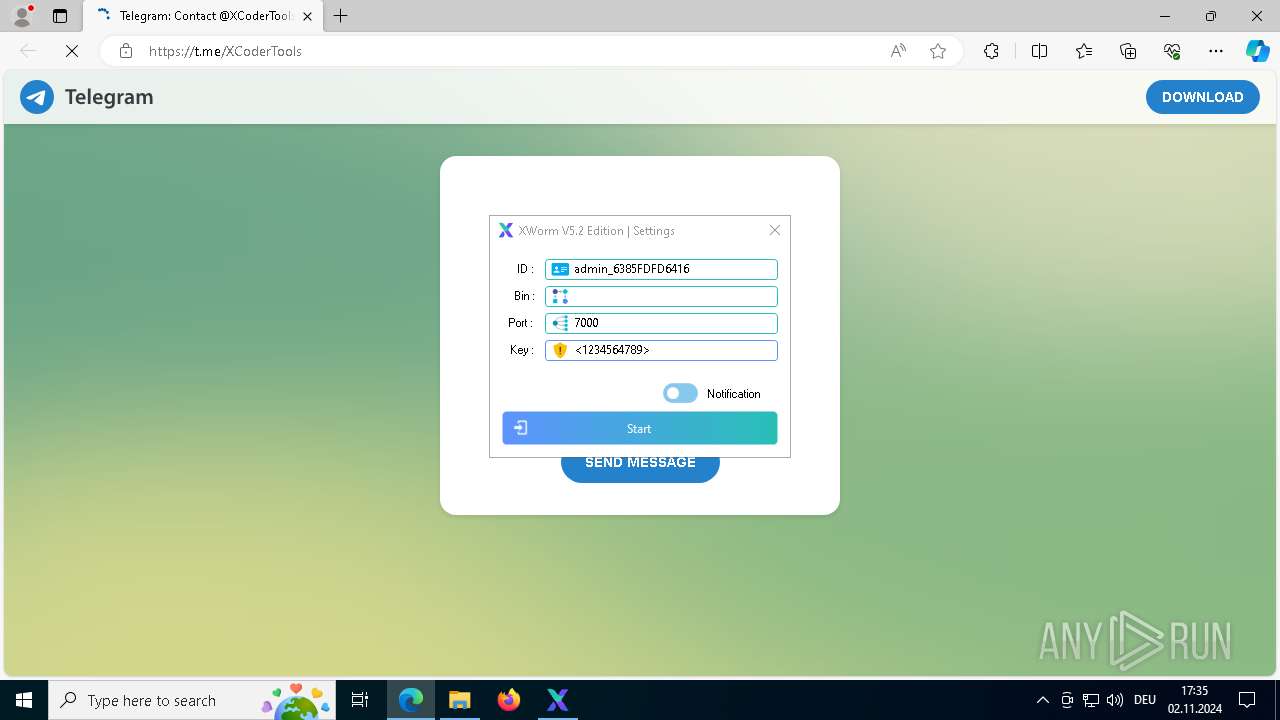Stop loading the page

(x=72, y=51)
